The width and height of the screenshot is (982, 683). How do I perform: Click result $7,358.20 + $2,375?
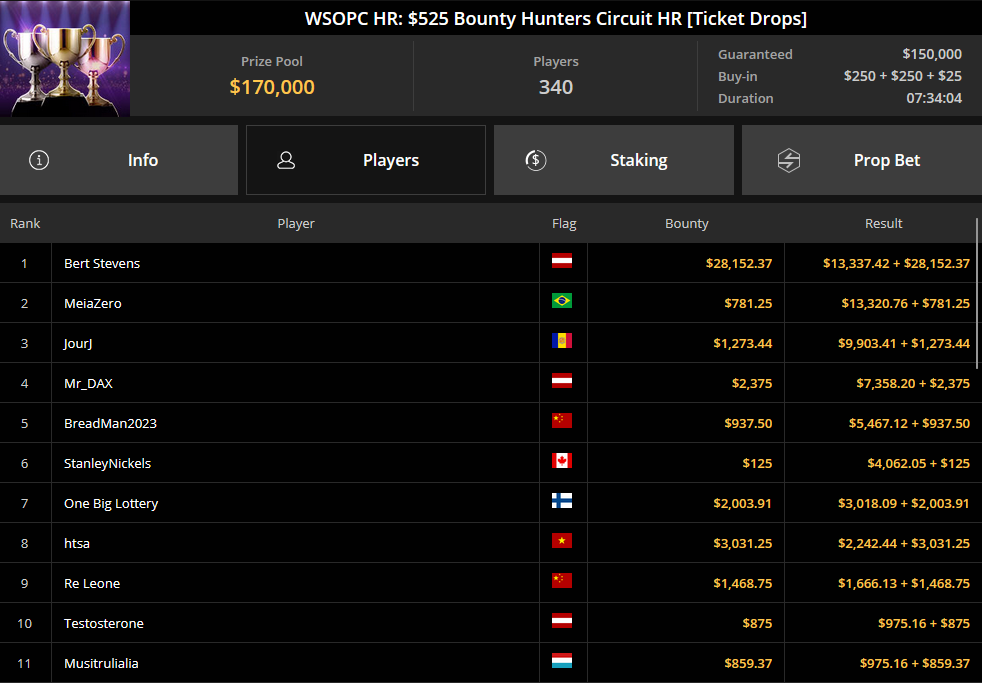(x=913, y=384)
